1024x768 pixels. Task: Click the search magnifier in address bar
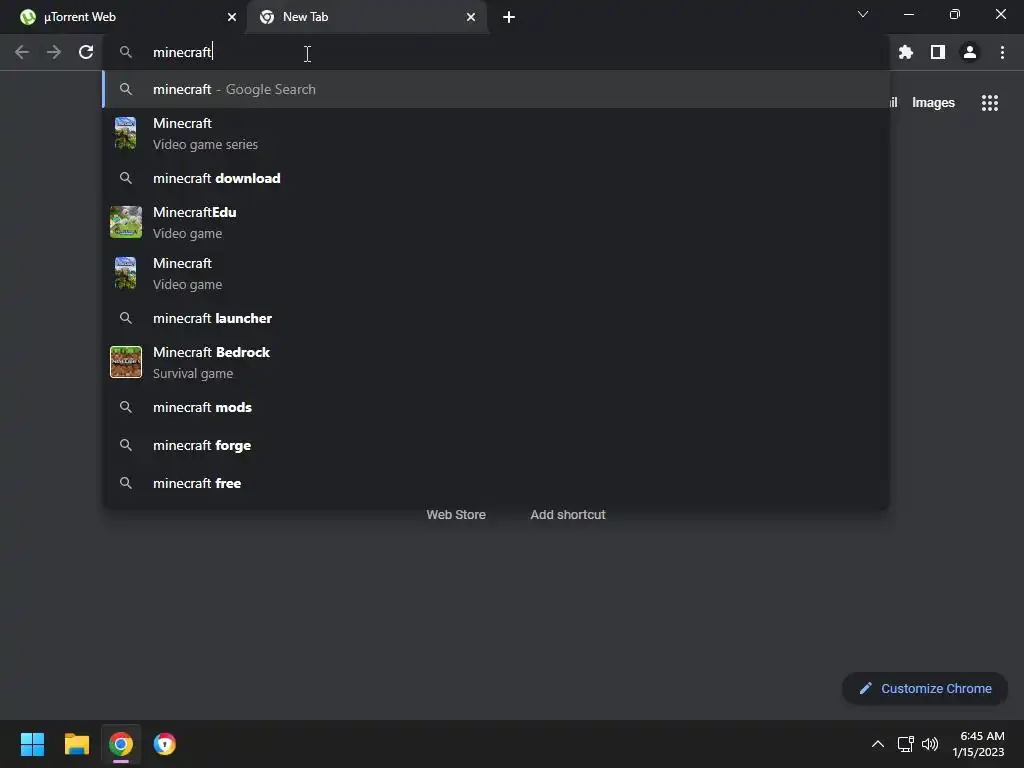tap(126, 52)
